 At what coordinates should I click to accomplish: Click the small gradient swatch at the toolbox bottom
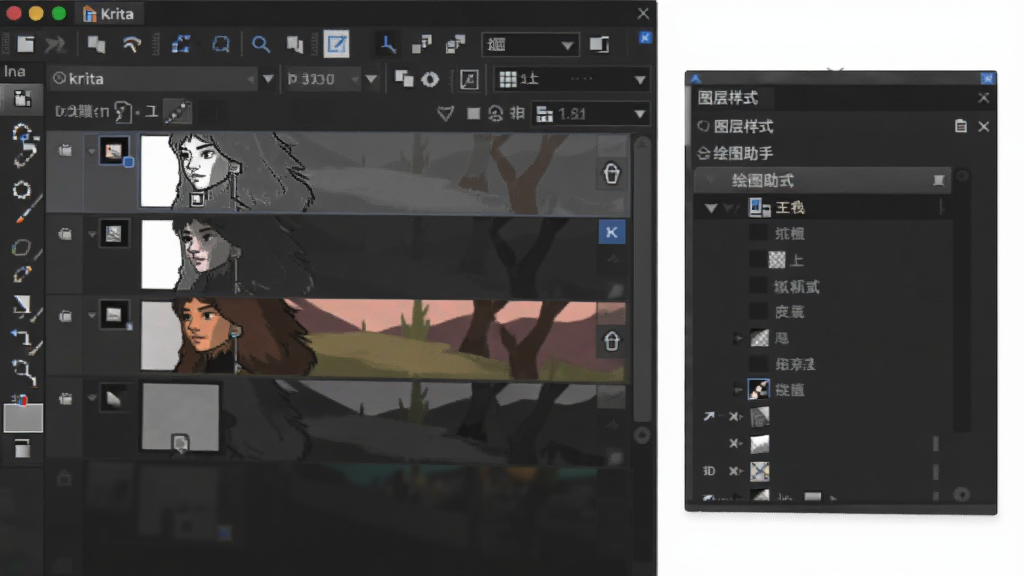(22, 449)
